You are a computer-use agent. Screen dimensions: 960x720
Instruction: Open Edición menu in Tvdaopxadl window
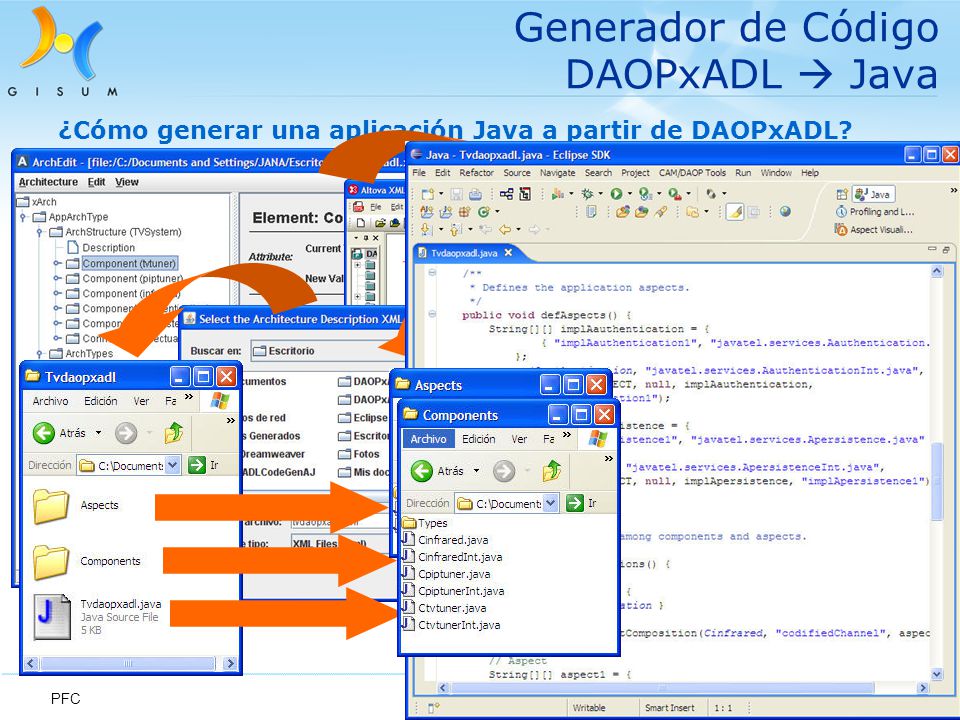[100, 401]
